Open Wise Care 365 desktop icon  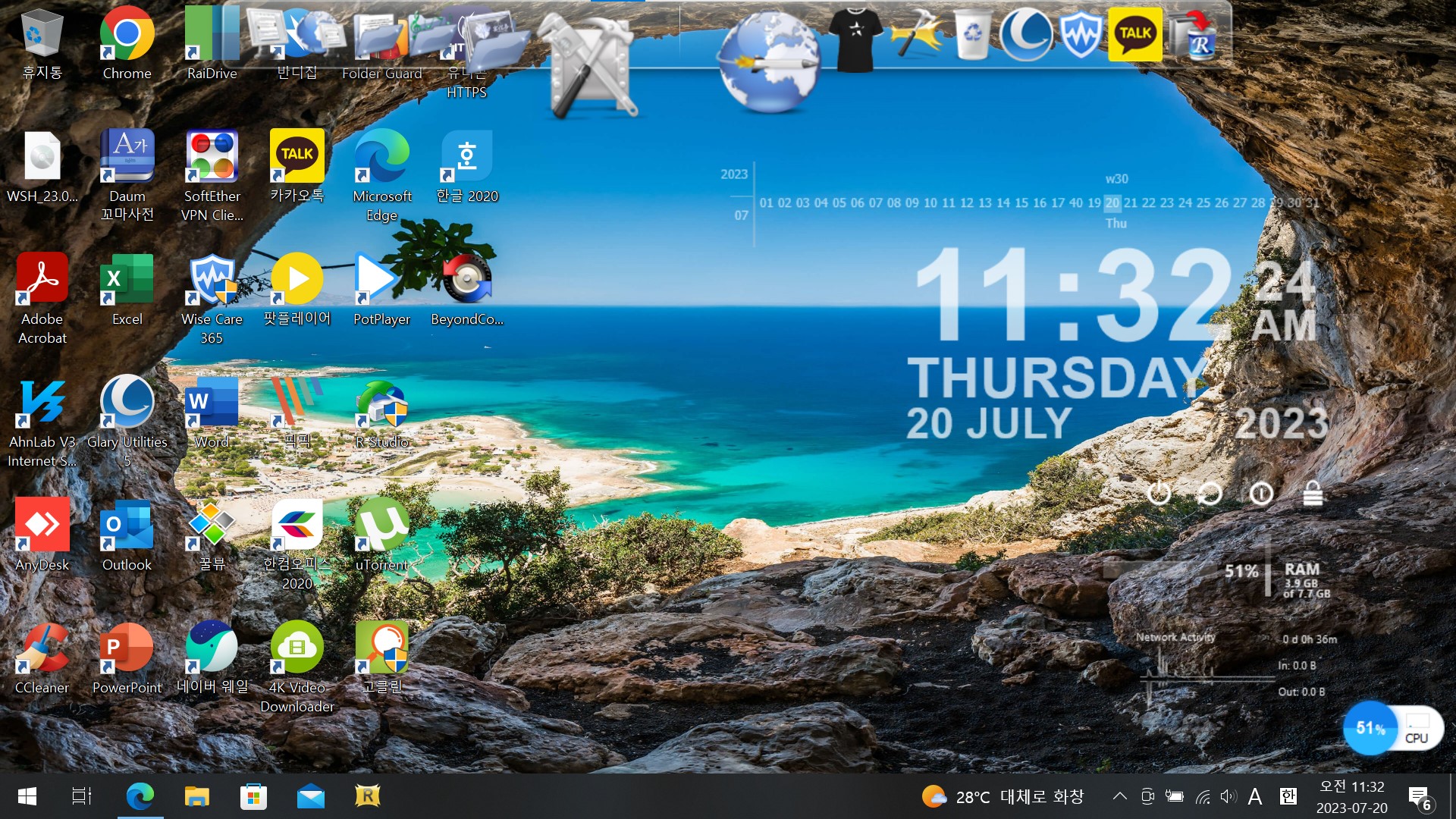tap(212, 279)
